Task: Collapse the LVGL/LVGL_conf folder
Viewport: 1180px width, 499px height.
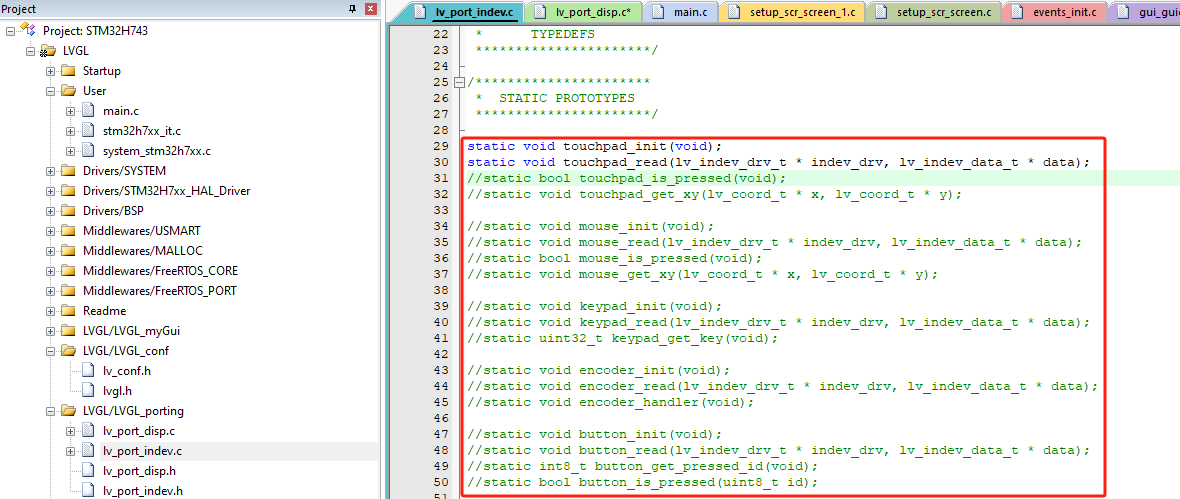Action: click(x=50, y=351)
